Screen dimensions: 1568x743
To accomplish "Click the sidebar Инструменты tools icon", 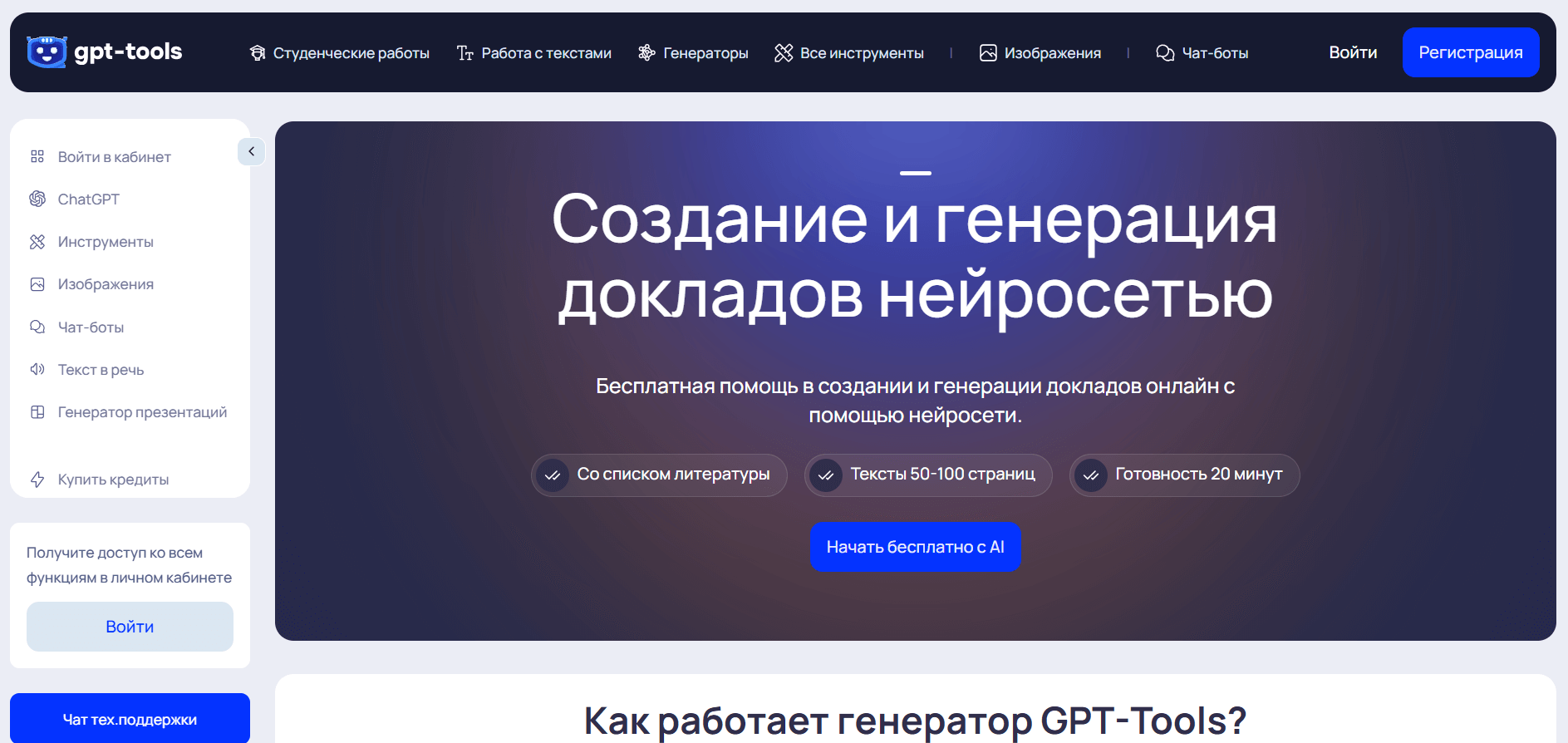I will tap(37, 242).
